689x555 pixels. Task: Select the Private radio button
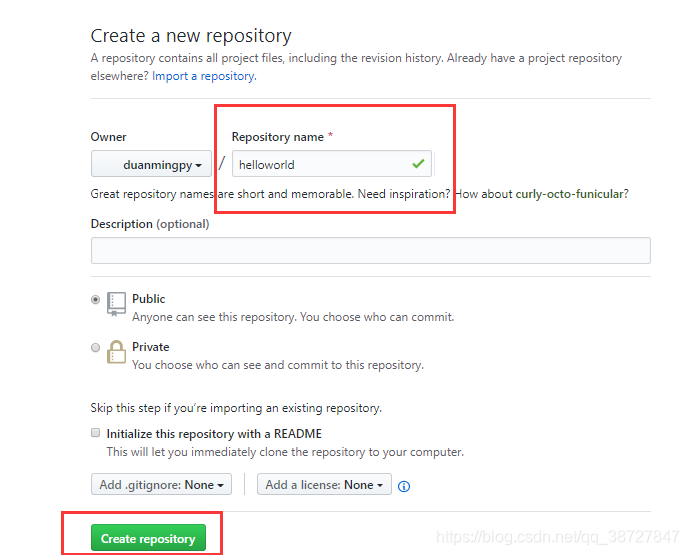point(95,348)
